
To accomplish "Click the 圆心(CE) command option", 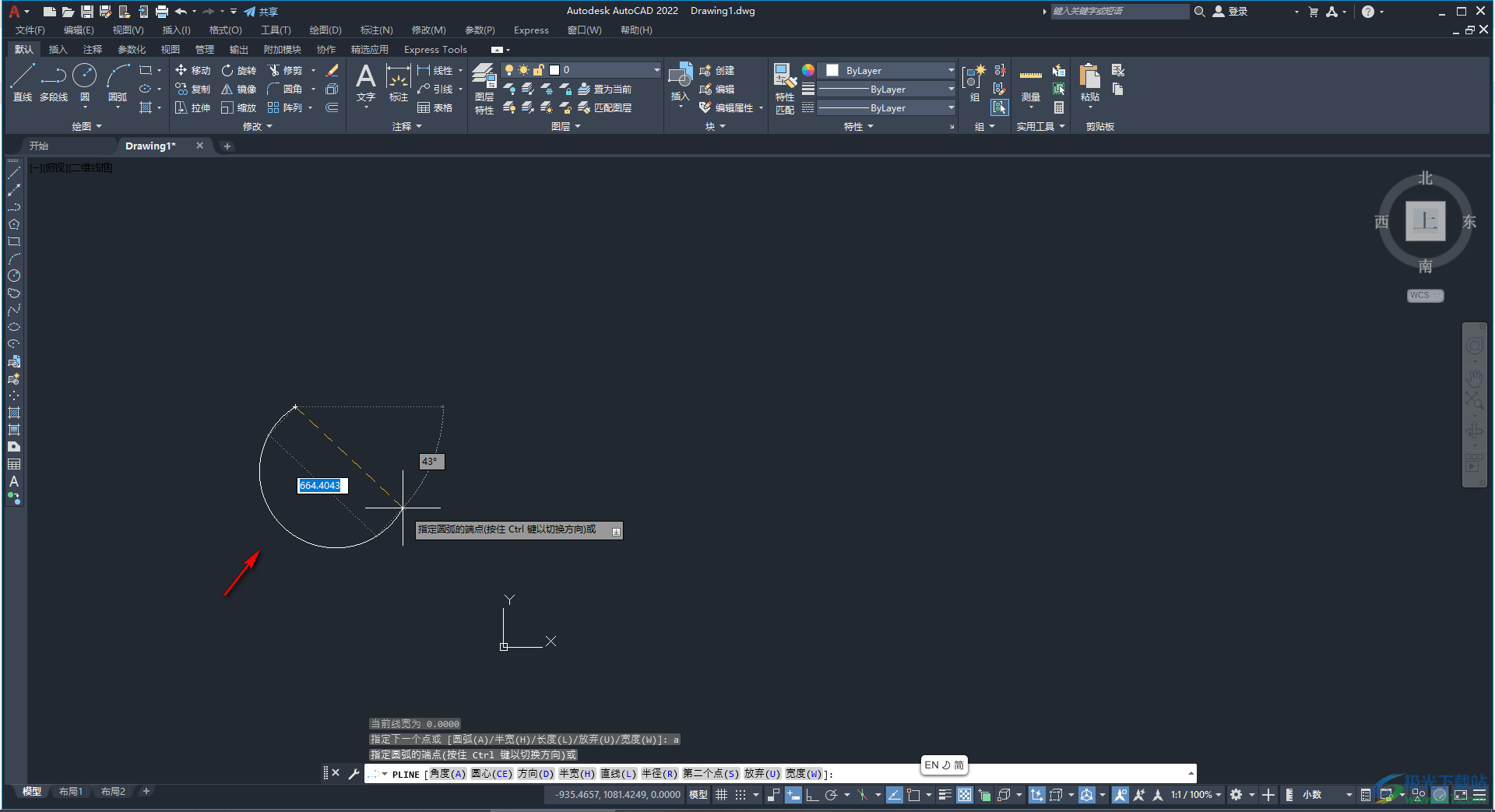I will click(x=491, y=774).
